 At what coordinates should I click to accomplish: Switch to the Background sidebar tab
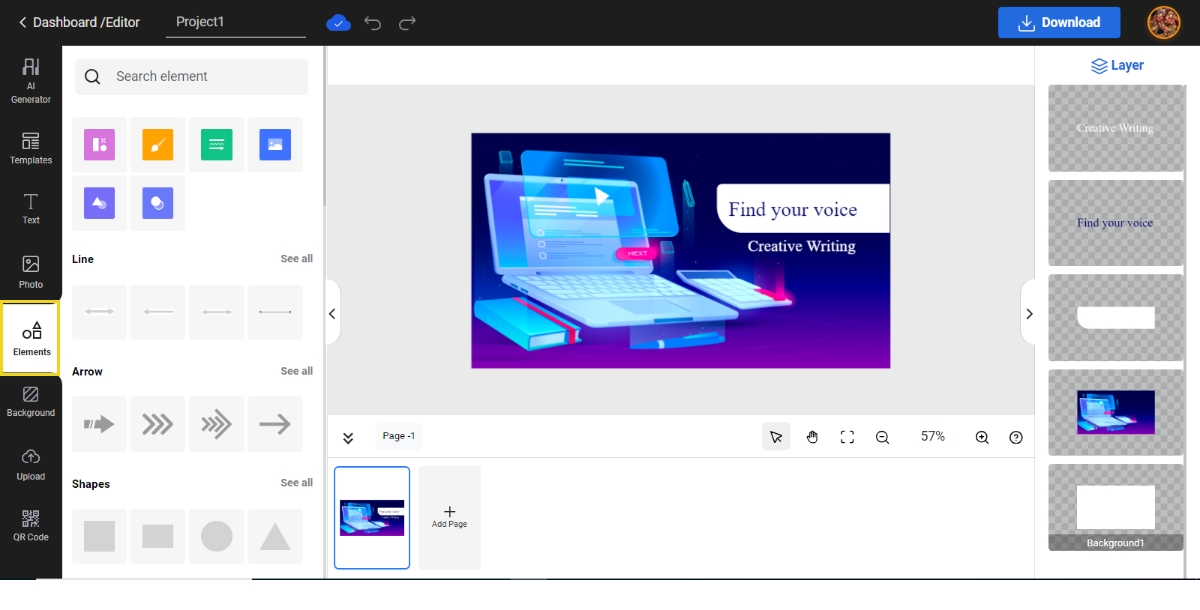coord(31,401)
